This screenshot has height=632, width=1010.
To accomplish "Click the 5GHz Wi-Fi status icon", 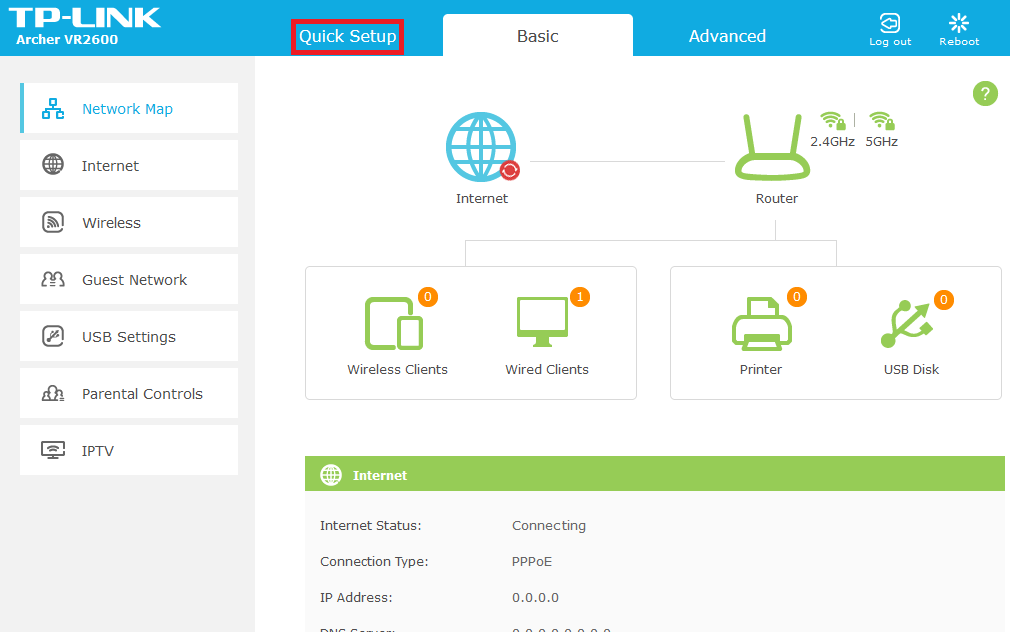I will pyautogui.click(x=881, y=120).
